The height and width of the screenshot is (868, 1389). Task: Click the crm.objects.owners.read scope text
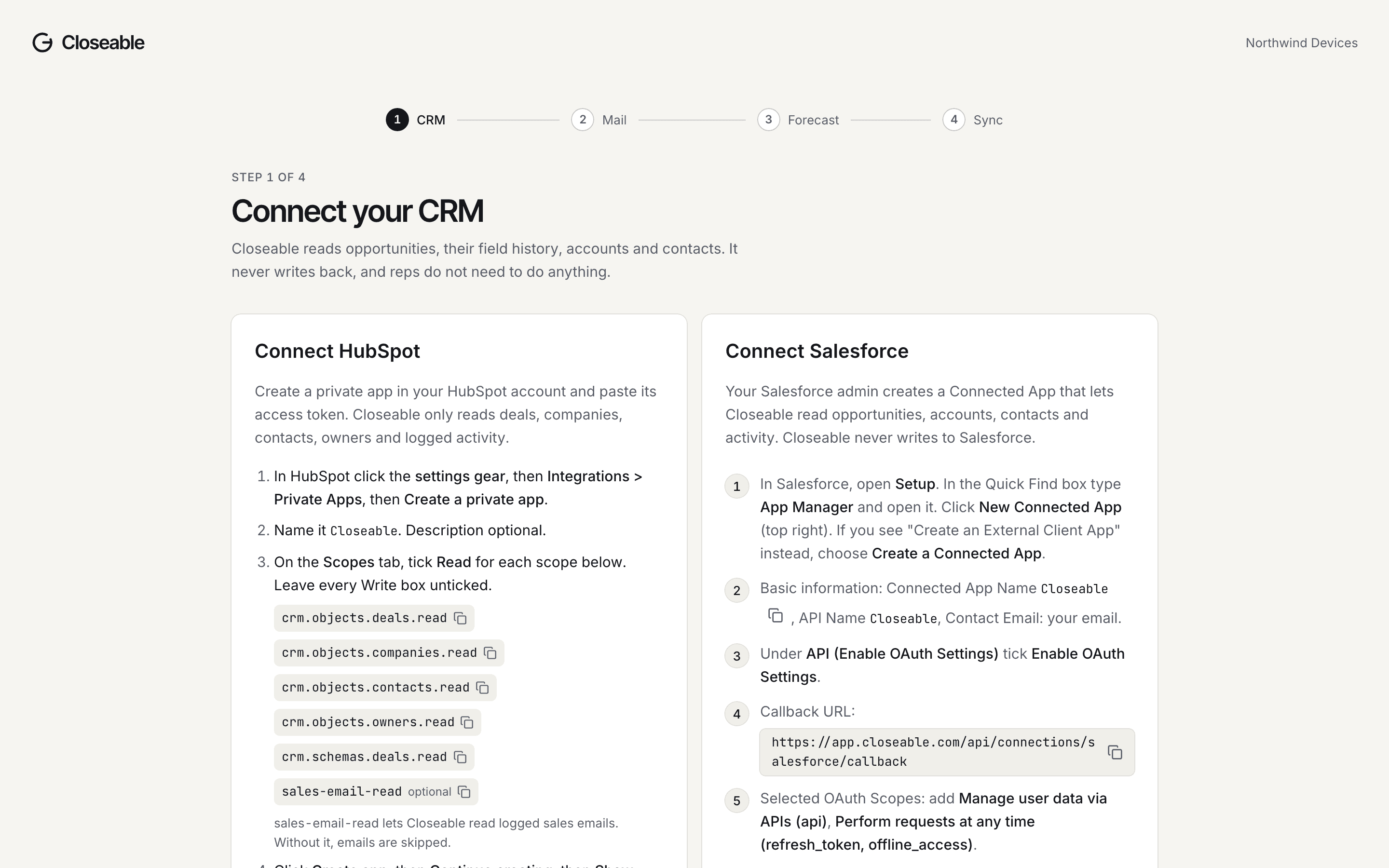click(368, 722)
